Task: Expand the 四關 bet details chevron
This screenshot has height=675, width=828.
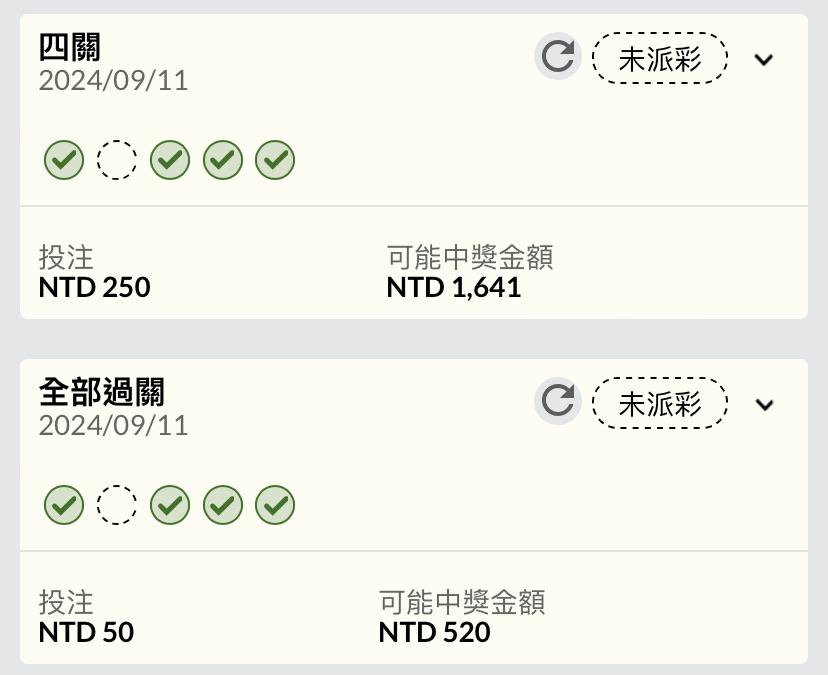Action: click(764, 60)
